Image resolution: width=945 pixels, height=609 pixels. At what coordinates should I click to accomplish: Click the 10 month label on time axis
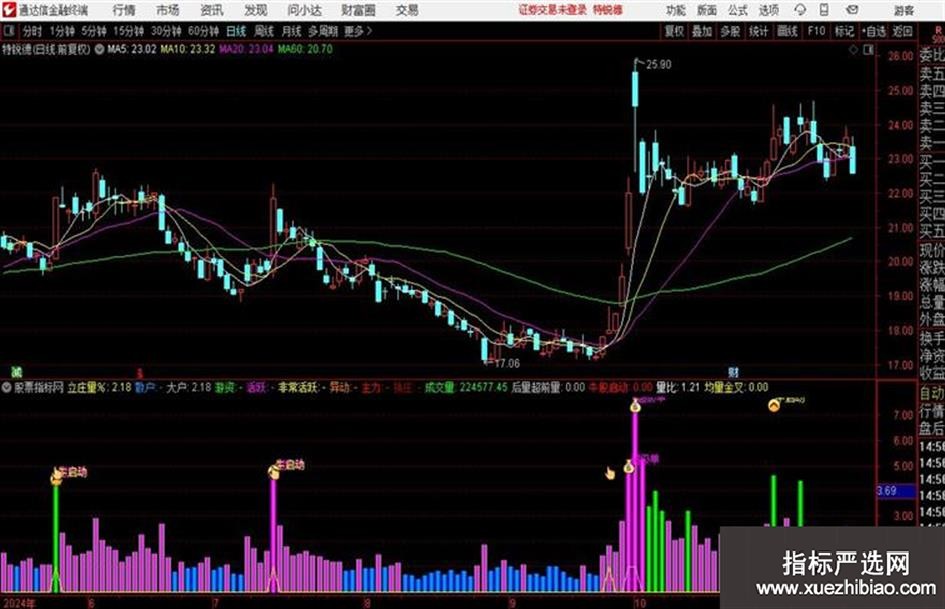(x=640, y=602)
